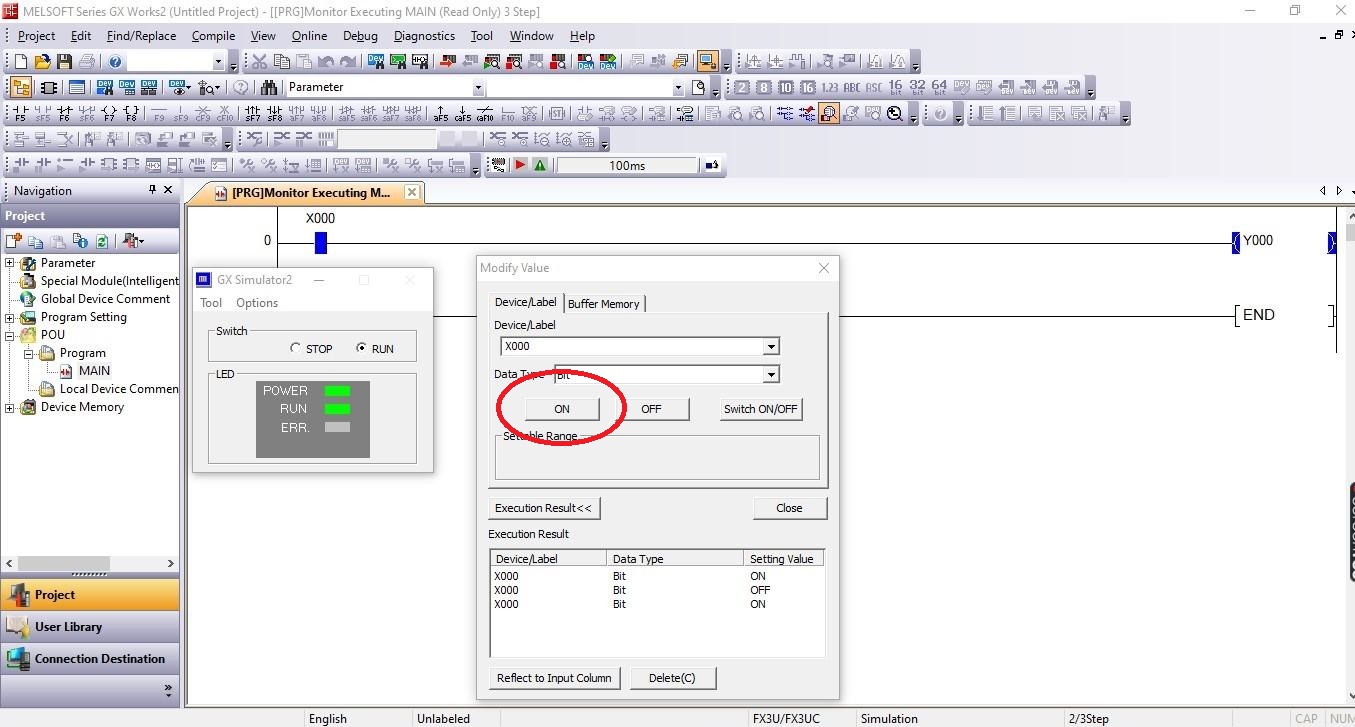
Task: Click the caF10 invert operation icon
Action: point(485,113)
